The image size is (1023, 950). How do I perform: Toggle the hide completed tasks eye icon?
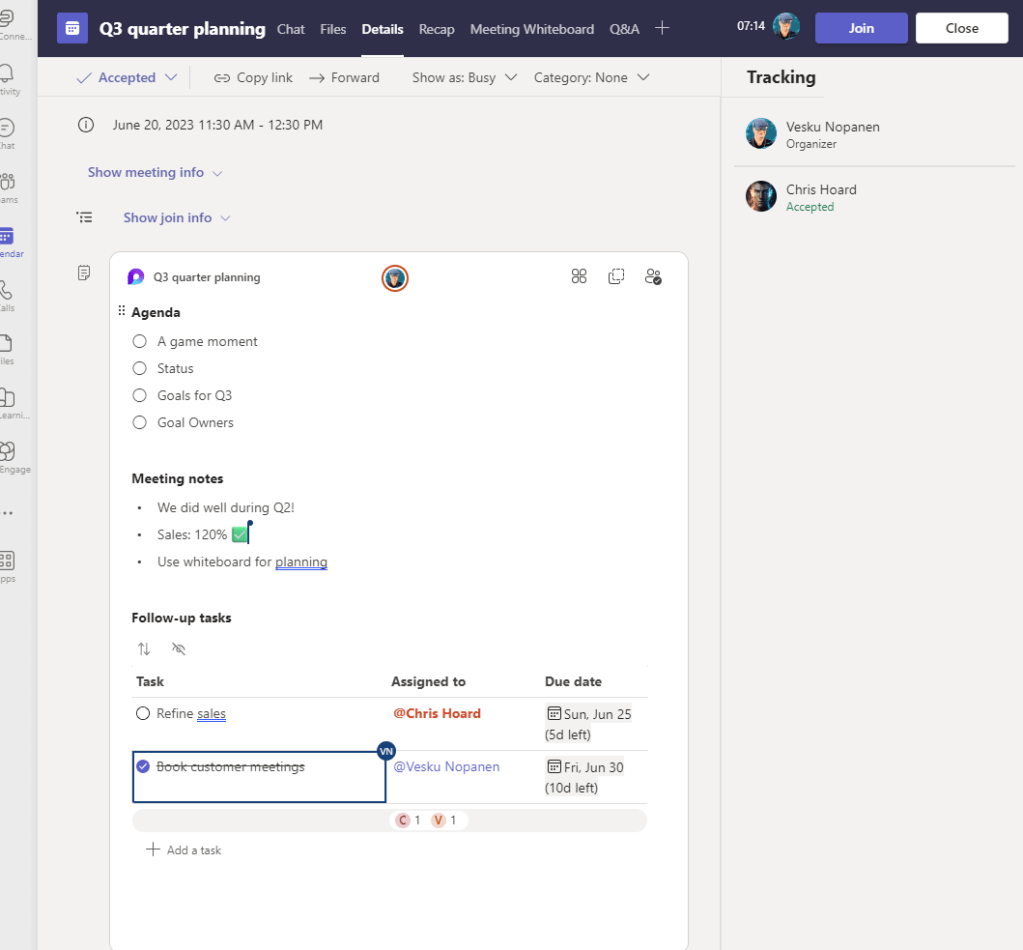point(179,649)
